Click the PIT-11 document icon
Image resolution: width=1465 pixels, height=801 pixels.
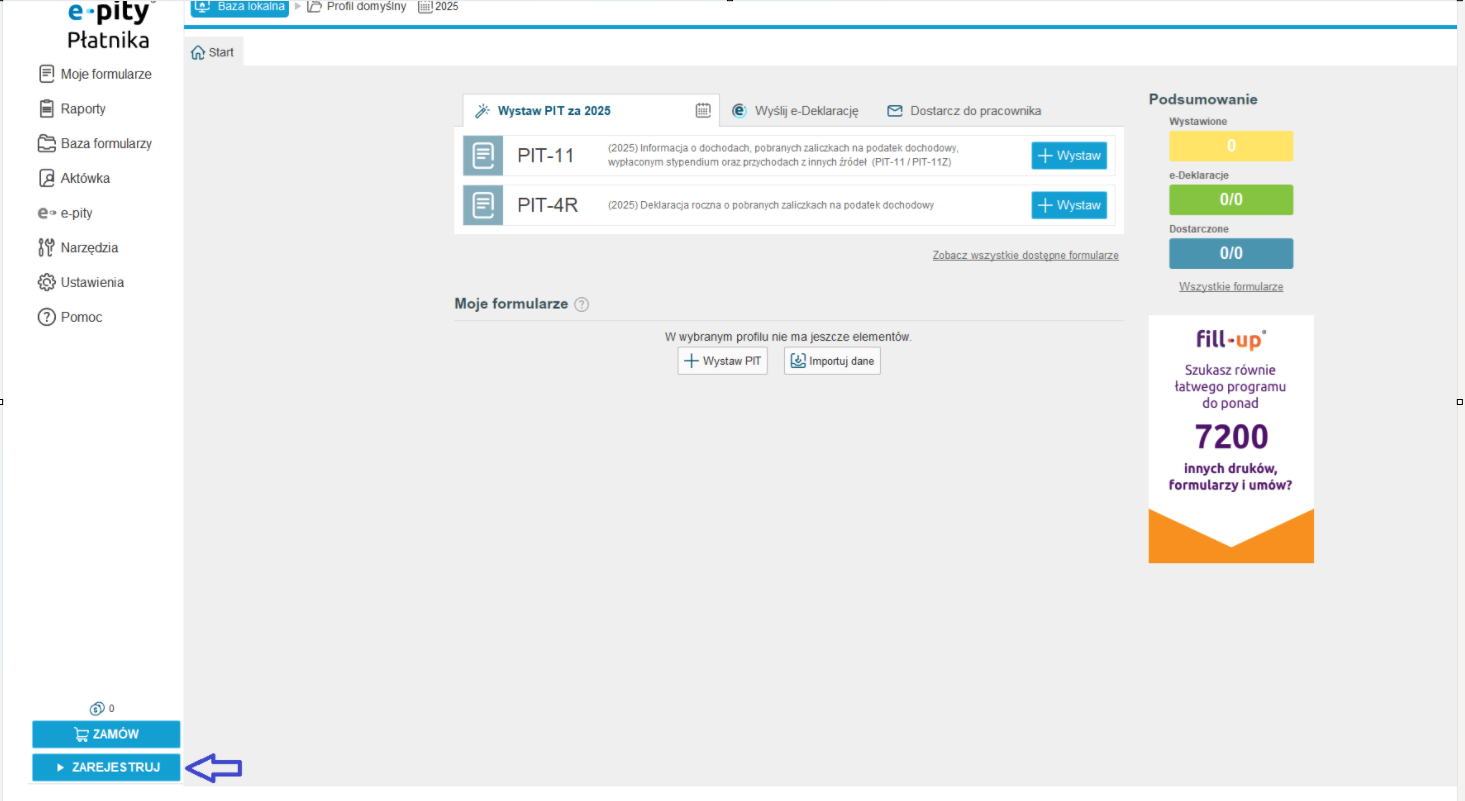pyautogui.click(x=483, y=156)
